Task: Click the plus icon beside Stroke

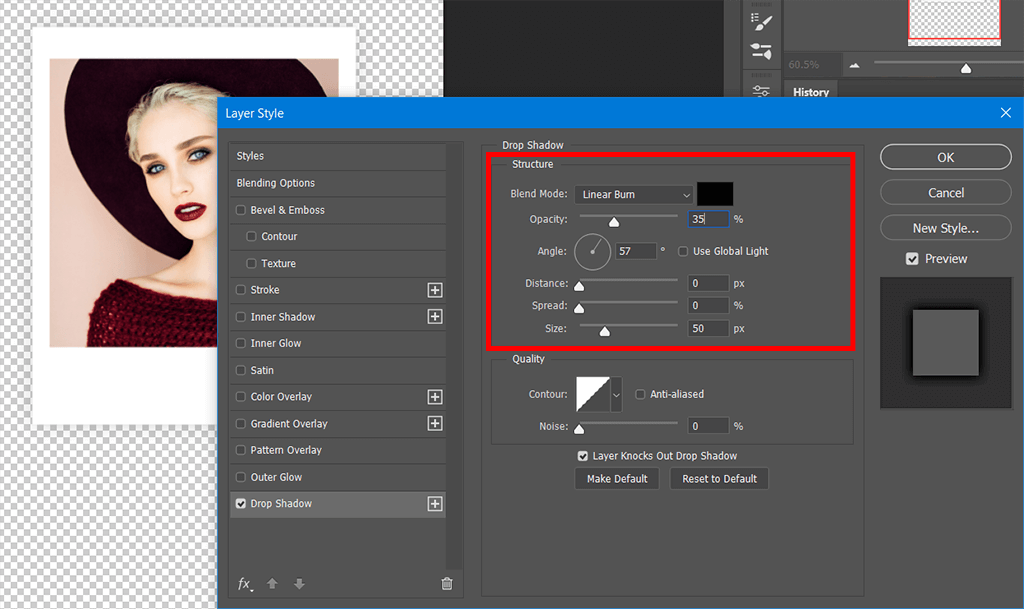Action: click(435, 290)
